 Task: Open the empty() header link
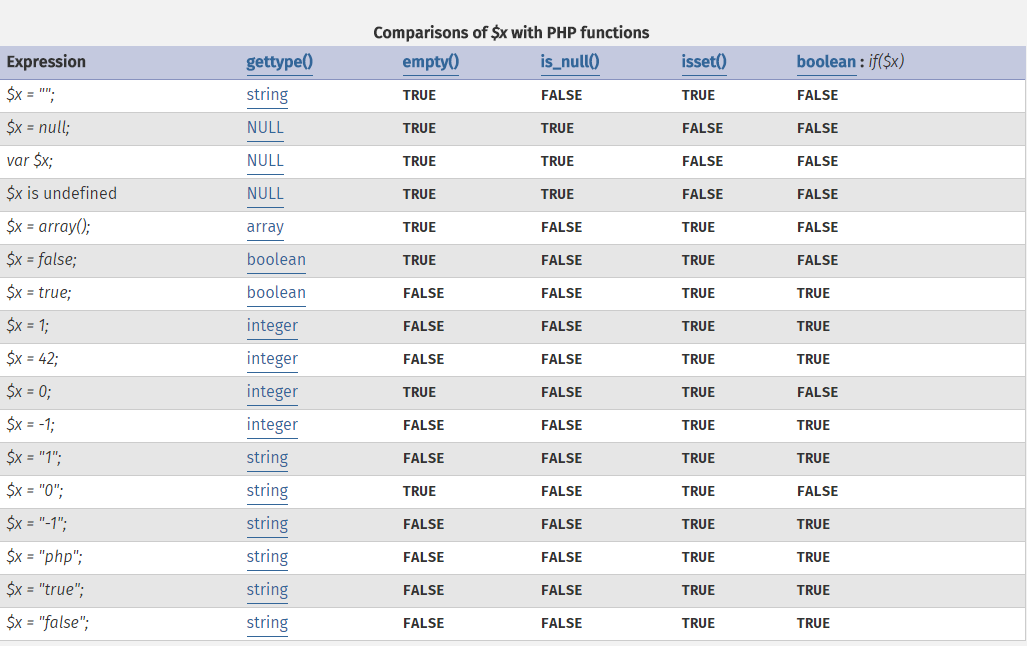(x=430, y=62)
